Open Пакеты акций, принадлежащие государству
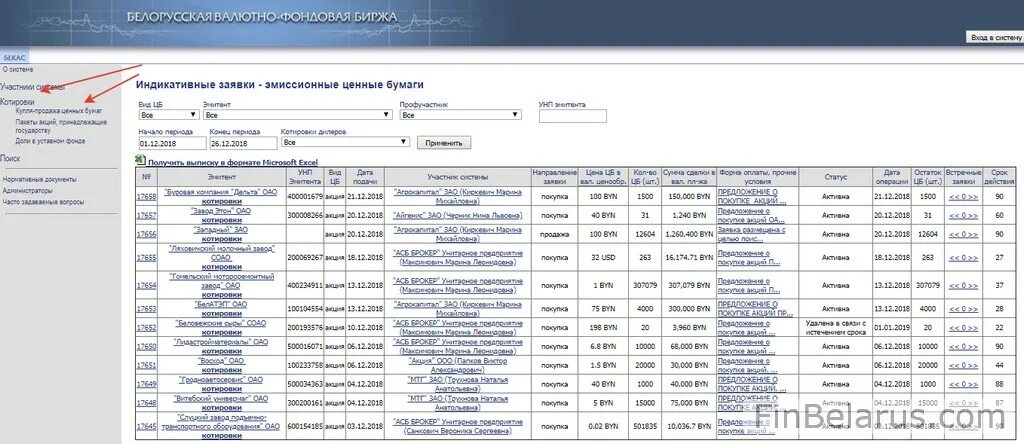Screen dimensions: 1024x444 61,125
